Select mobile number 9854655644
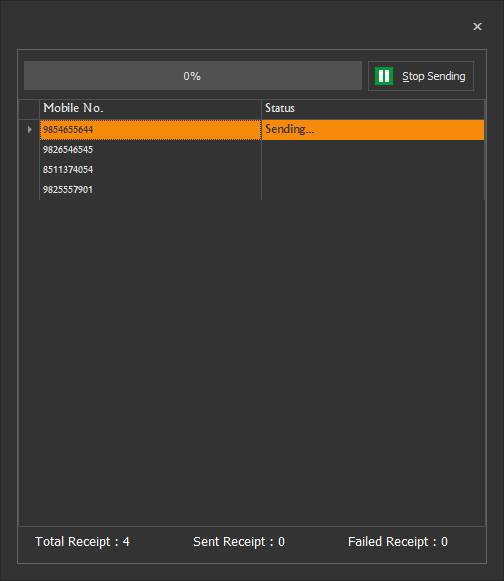The width and height of the screenshot is (504, 581). pyautogui.click(x=150, y=130)
